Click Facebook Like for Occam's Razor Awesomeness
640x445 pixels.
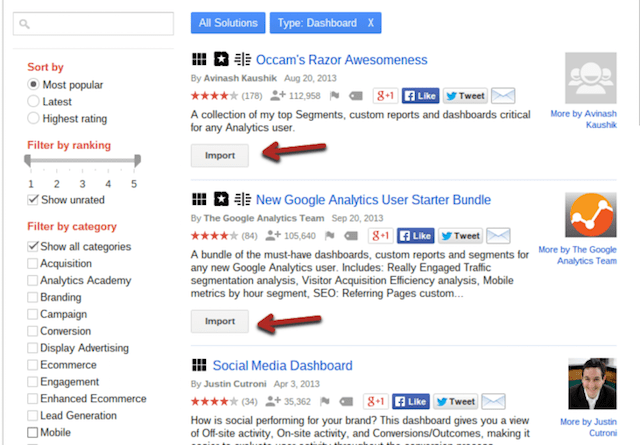click(420, 96)
